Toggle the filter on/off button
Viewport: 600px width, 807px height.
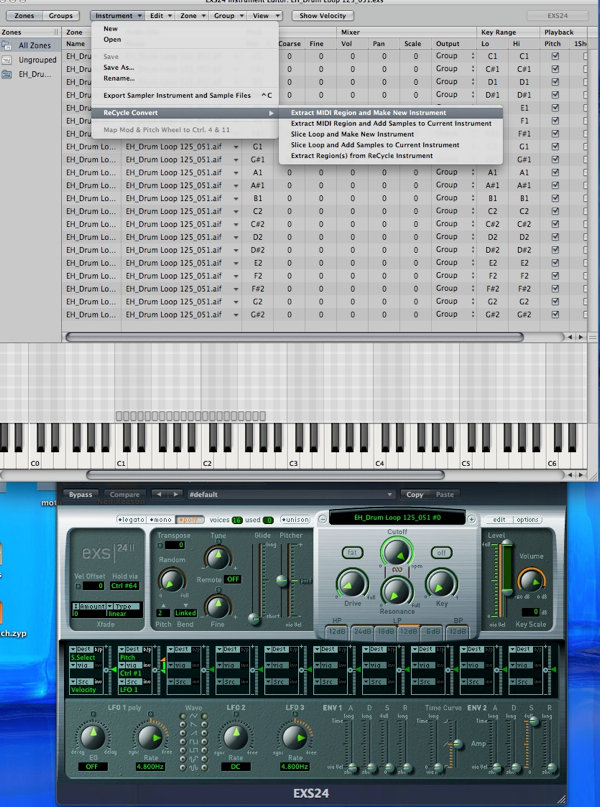click(x=442, y=553)
